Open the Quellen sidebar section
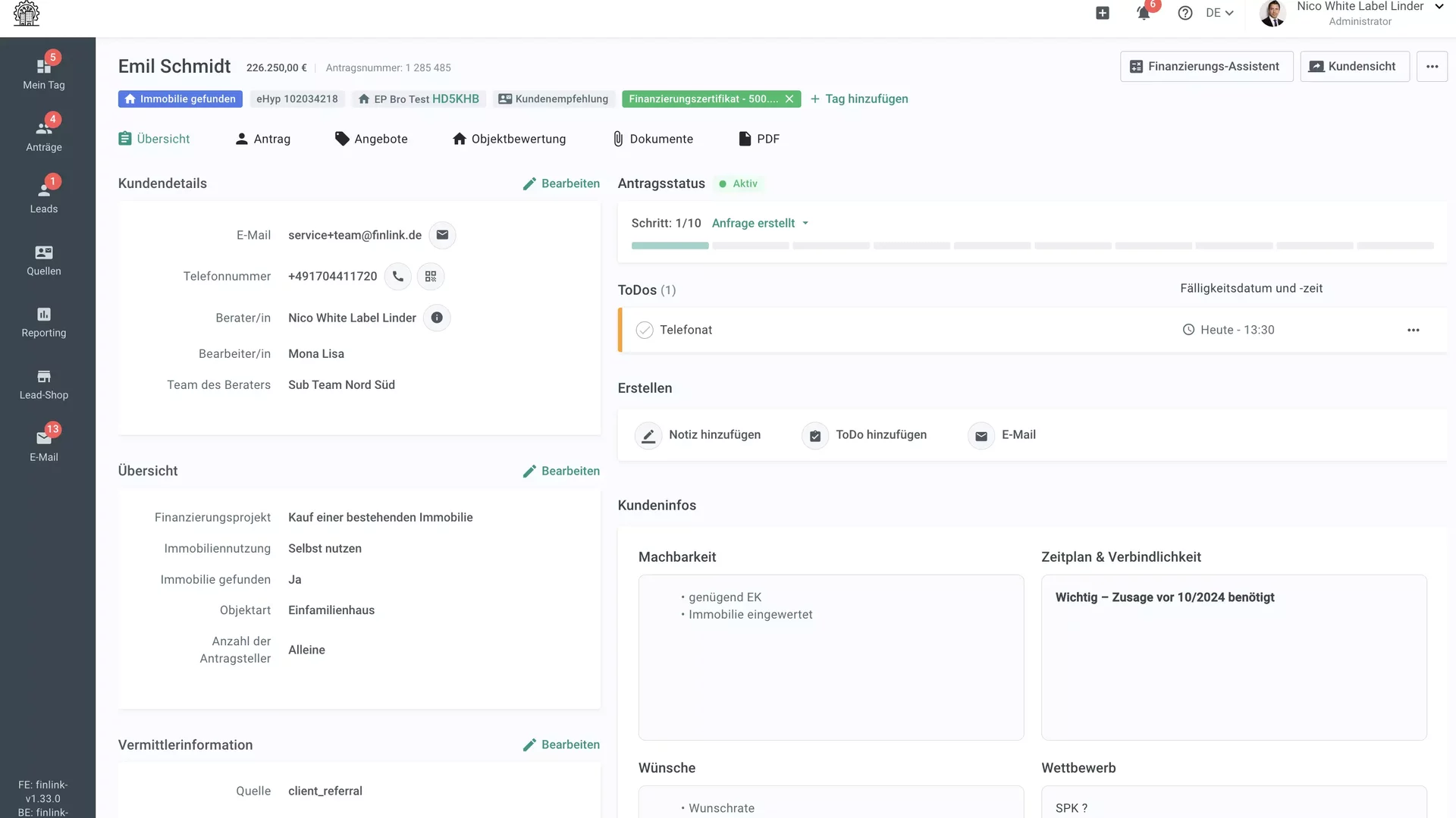Image resolution: width=1456 pixels, height=818 pixels. (x=43, y=260)
